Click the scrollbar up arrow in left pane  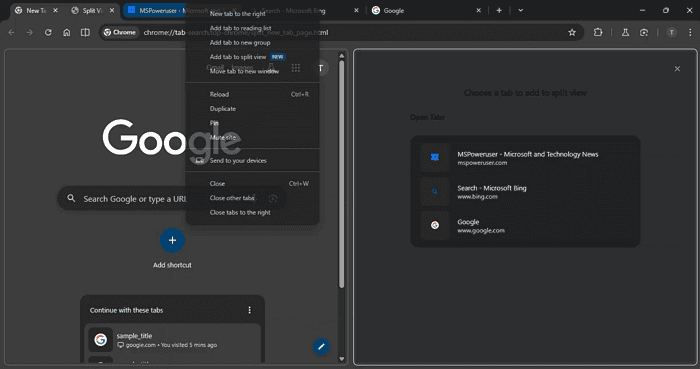coord(342,56)
